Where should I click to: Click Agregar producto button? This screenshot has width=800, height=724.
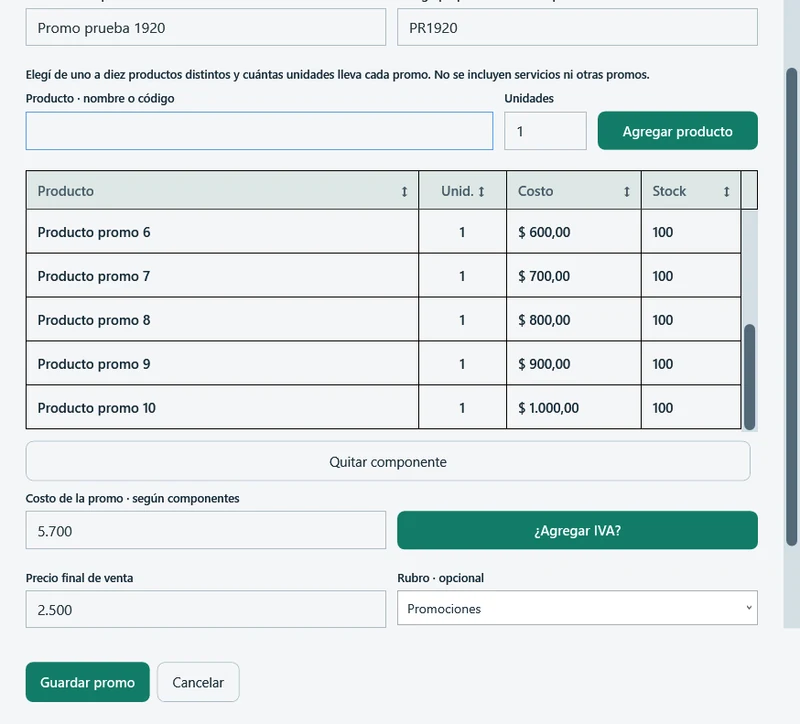[678, 131]
